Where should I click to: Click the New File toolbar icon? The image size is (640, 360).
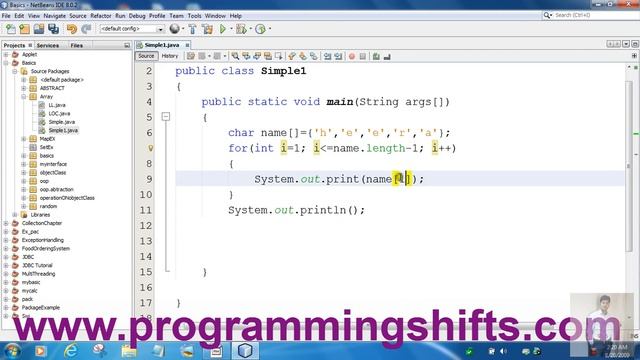coord(11,29)
